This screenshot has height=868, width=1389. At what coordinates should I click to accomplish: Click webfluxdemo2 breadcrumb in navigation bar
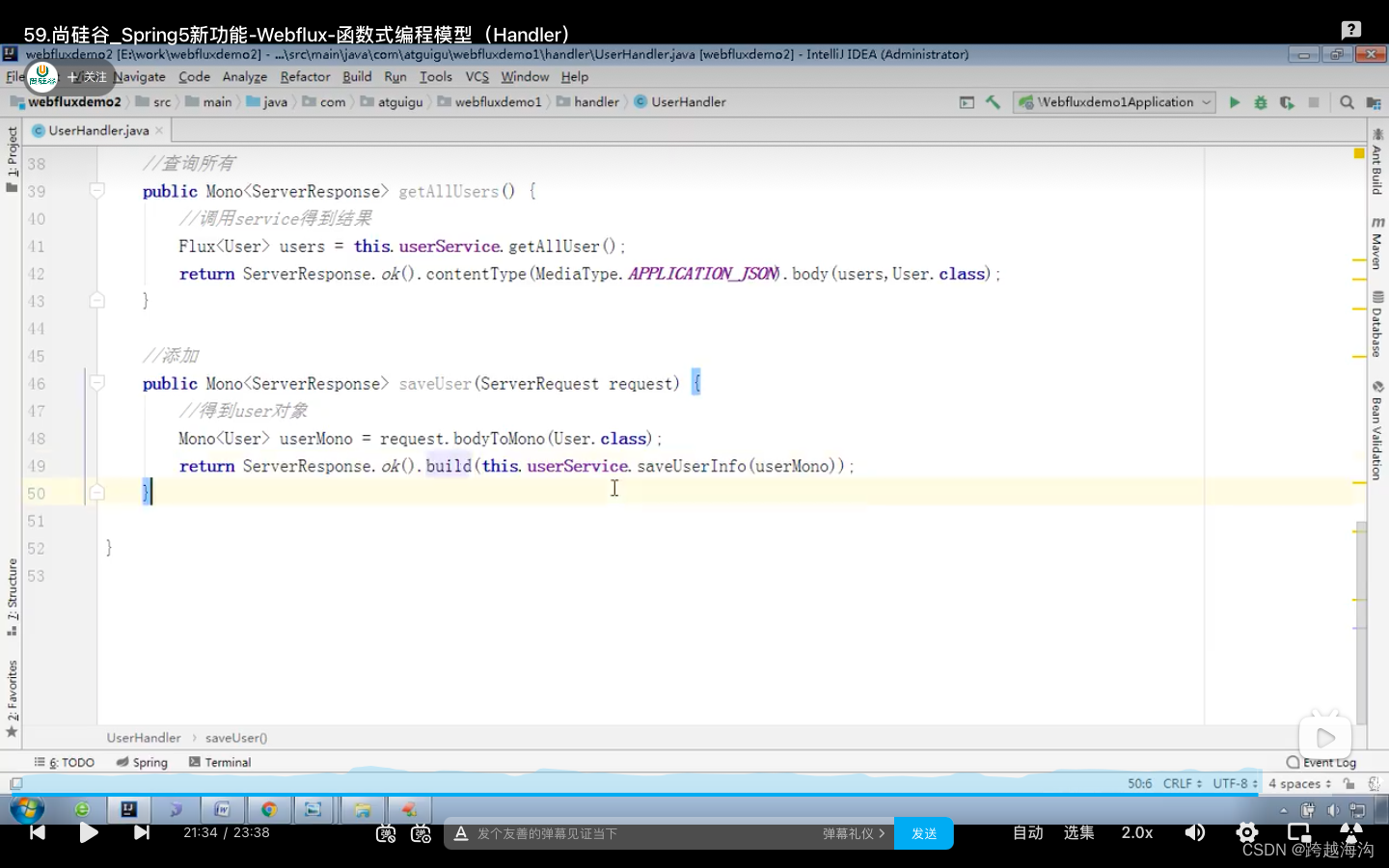tap(67, 102)
